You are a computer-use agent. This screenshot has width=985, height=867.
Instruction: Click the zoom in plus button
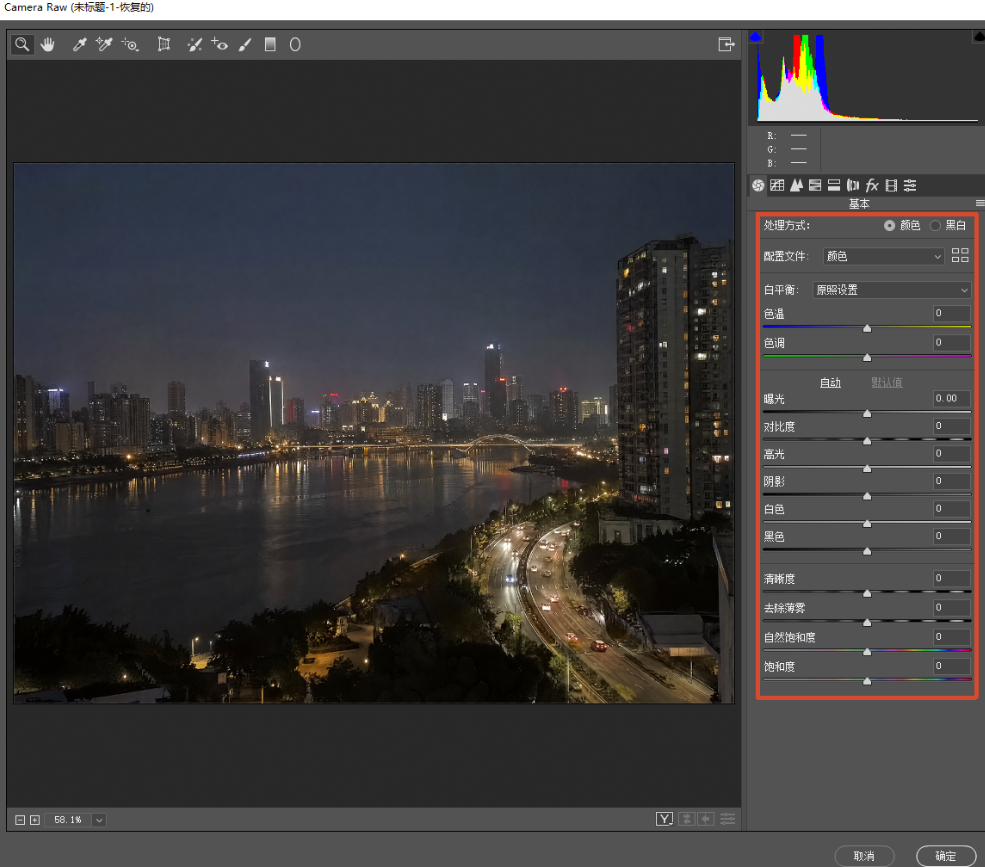[35, 820]
